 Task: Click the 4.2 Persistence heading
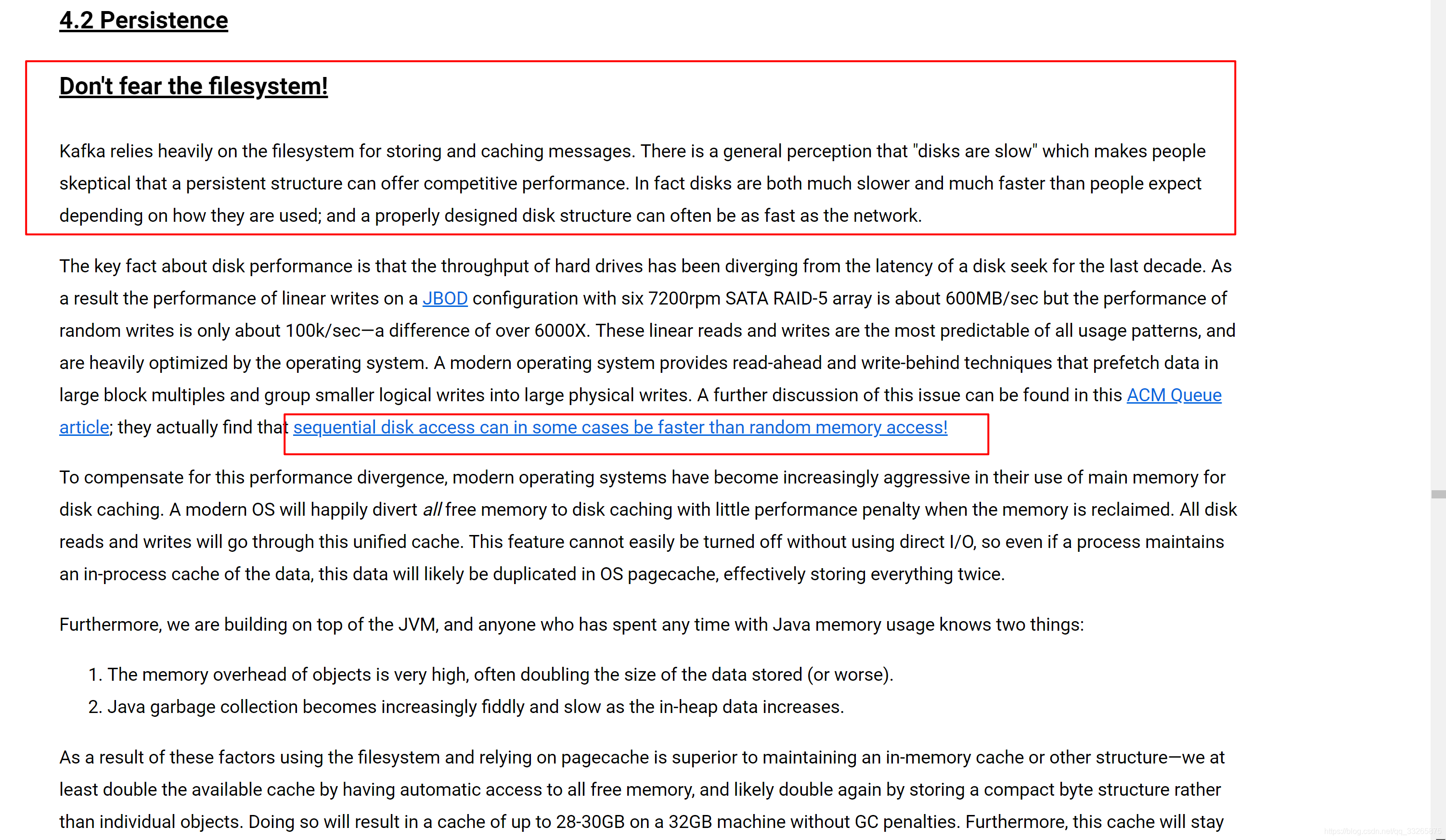click(x=143, y=21)
